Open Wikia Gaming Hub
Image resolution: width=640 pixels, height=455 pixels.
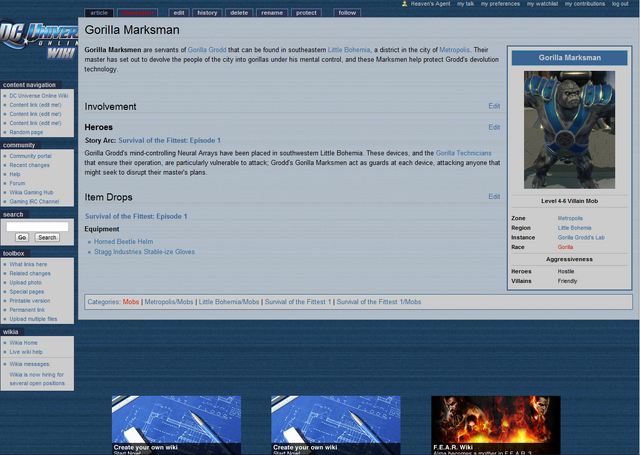tap(31, 193)
